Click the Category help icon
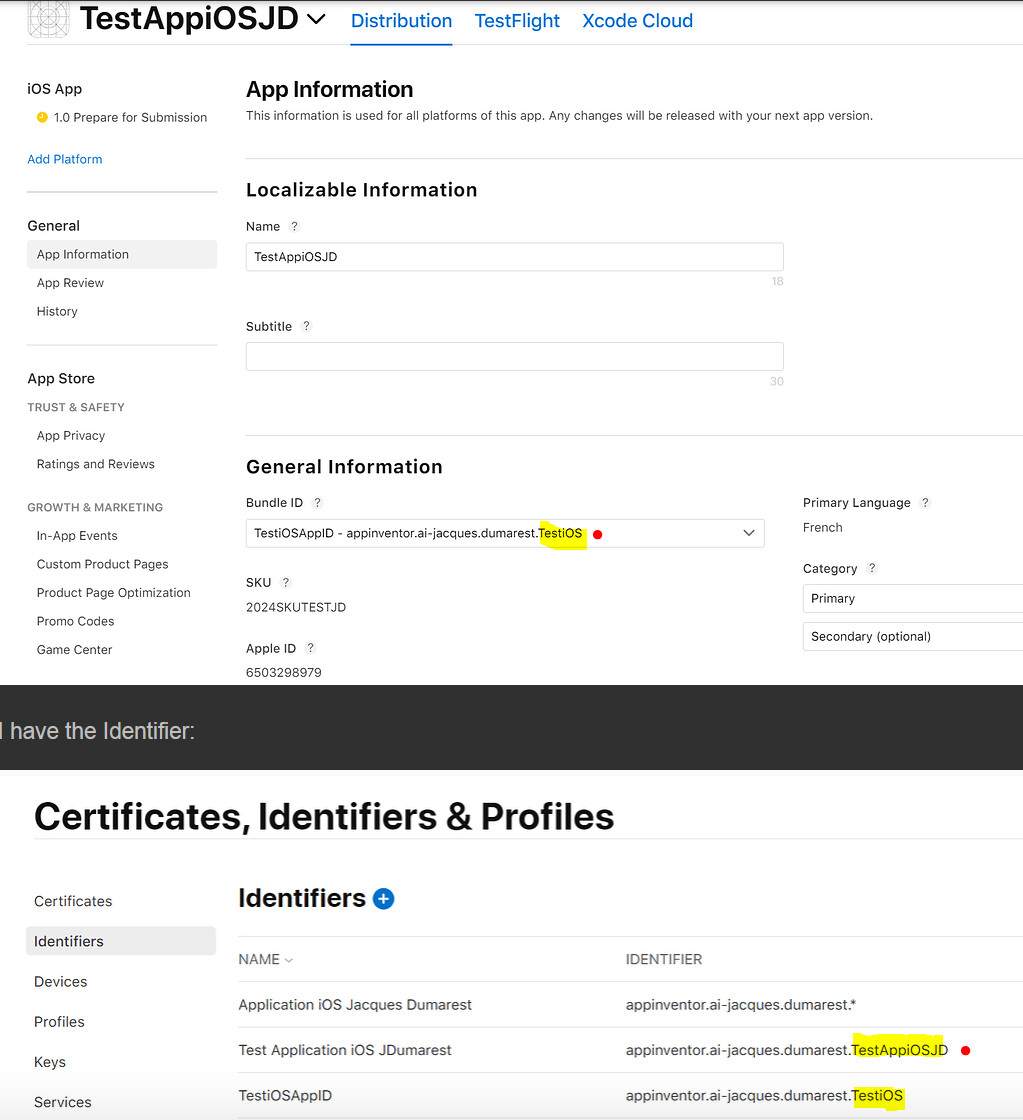The height and width of the screenshot is (1120, 1023). pyautogui.click(x=872, y=569)
